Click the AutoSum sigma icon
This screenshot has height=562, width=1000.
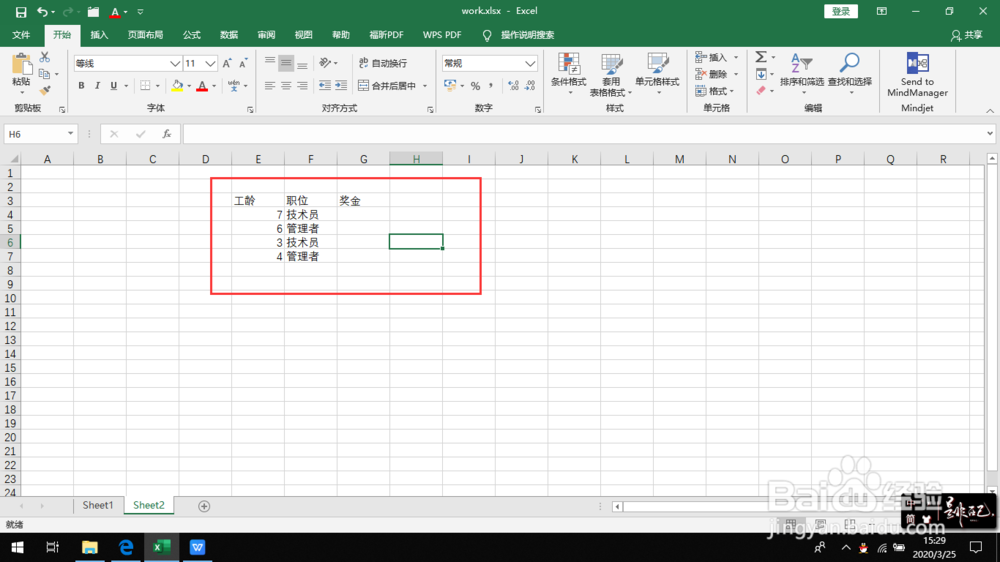[761, 57]
